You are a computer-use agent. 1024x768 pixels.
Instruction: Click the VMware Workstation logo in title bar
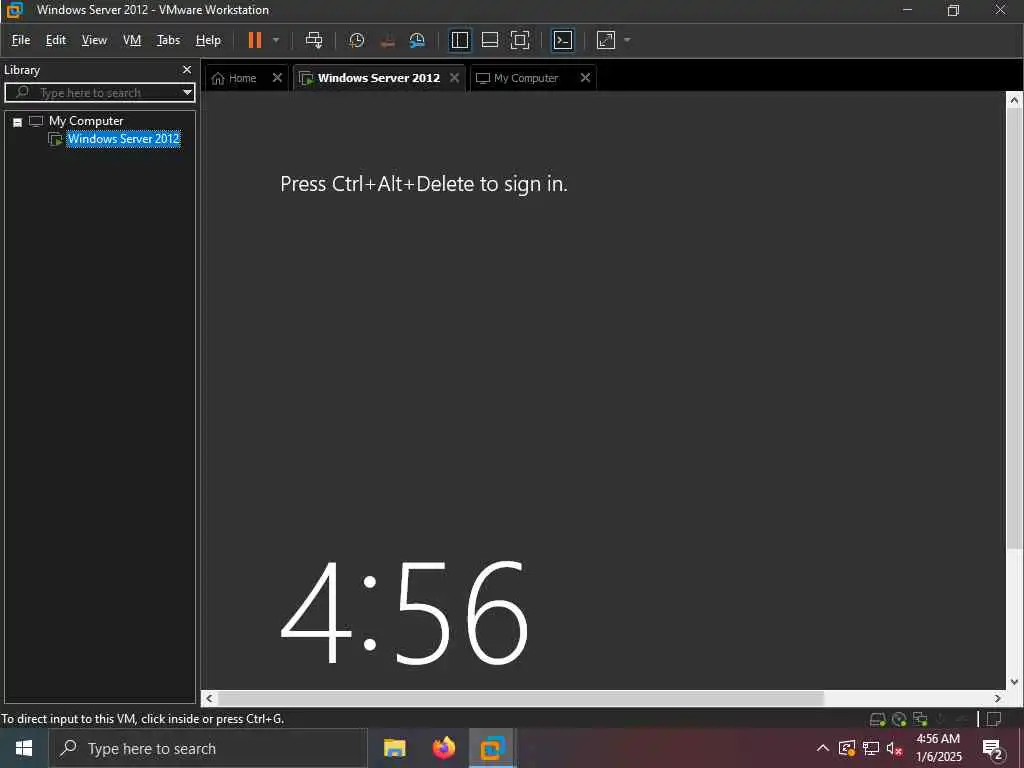pyautogui.click(x=14, y=10)
